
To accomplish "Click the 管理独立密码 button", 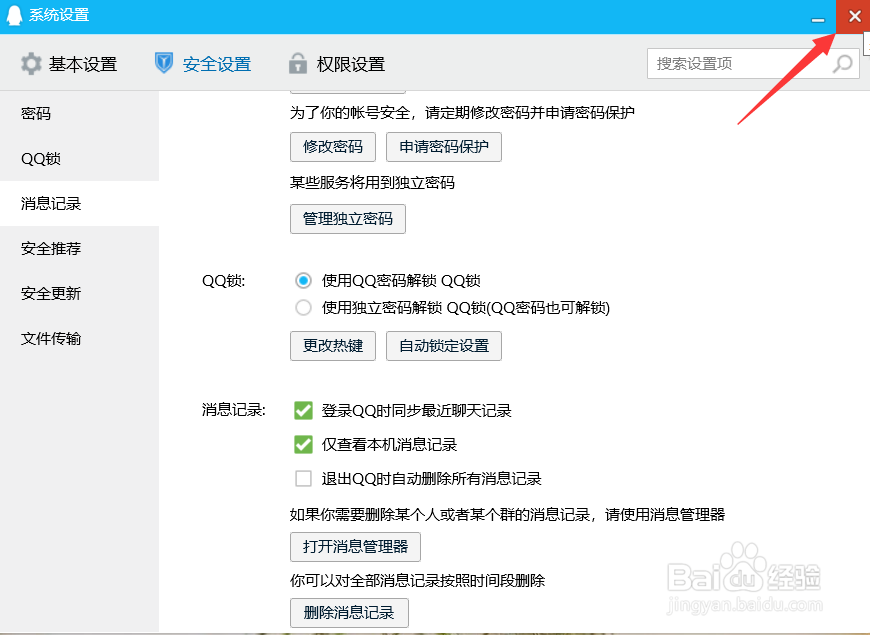I will (348, 219).
